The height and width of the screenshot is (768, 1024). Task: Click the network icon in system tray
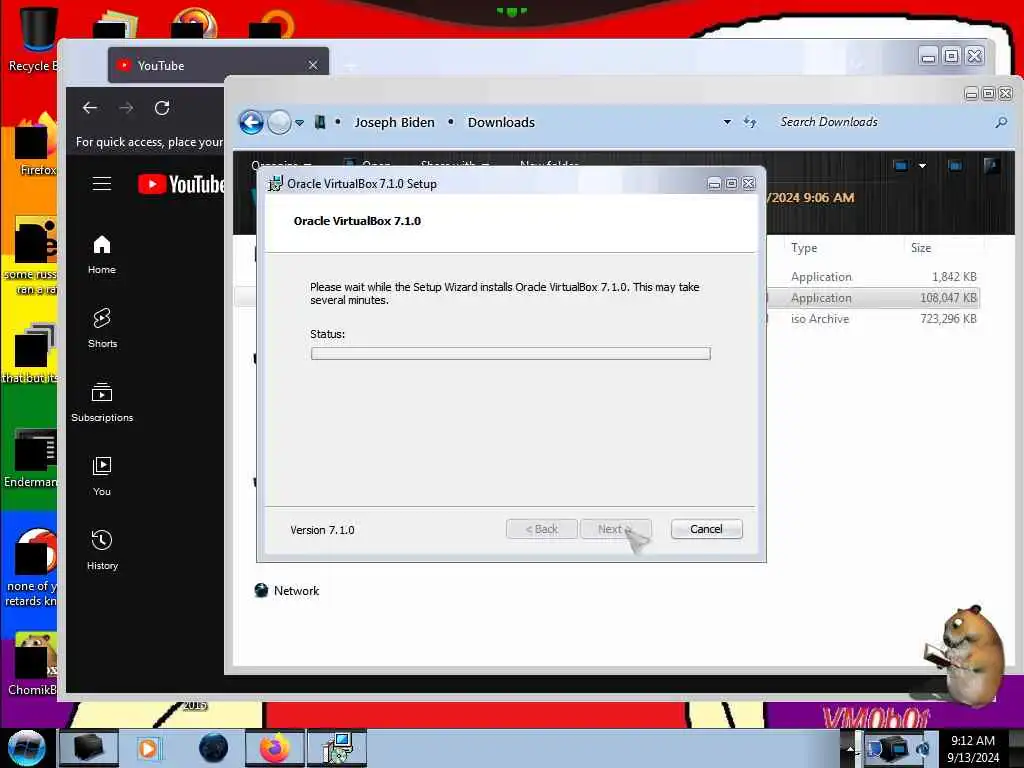tap(895, 748)
